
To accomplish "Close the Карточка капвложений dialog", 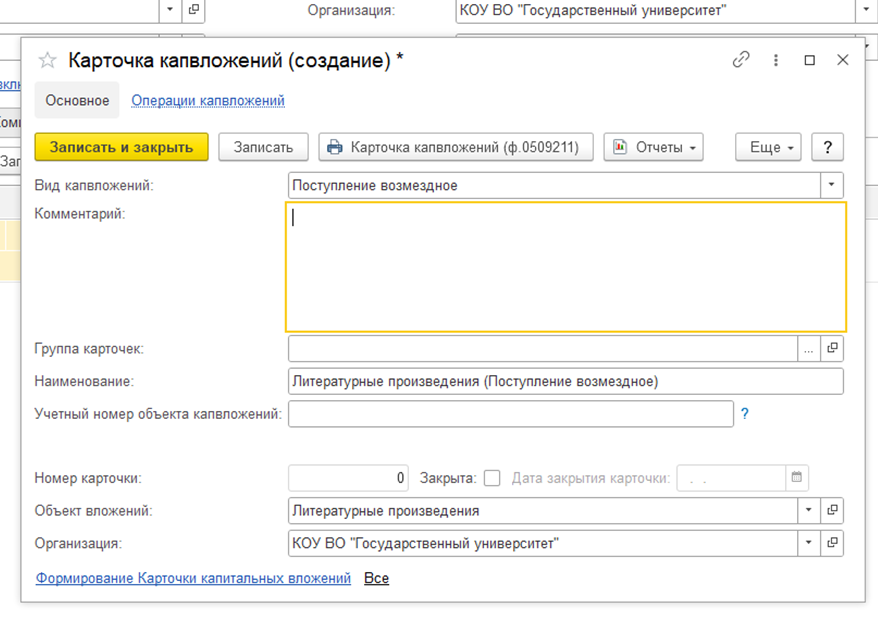I will point(843,60).
